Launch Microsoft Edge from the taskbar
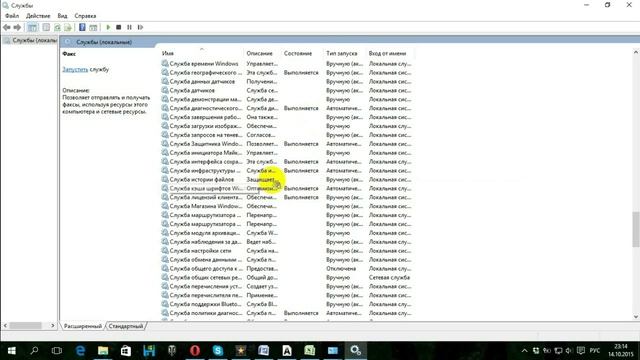This screenshot has height=360, width=640. tap(80, 351)
